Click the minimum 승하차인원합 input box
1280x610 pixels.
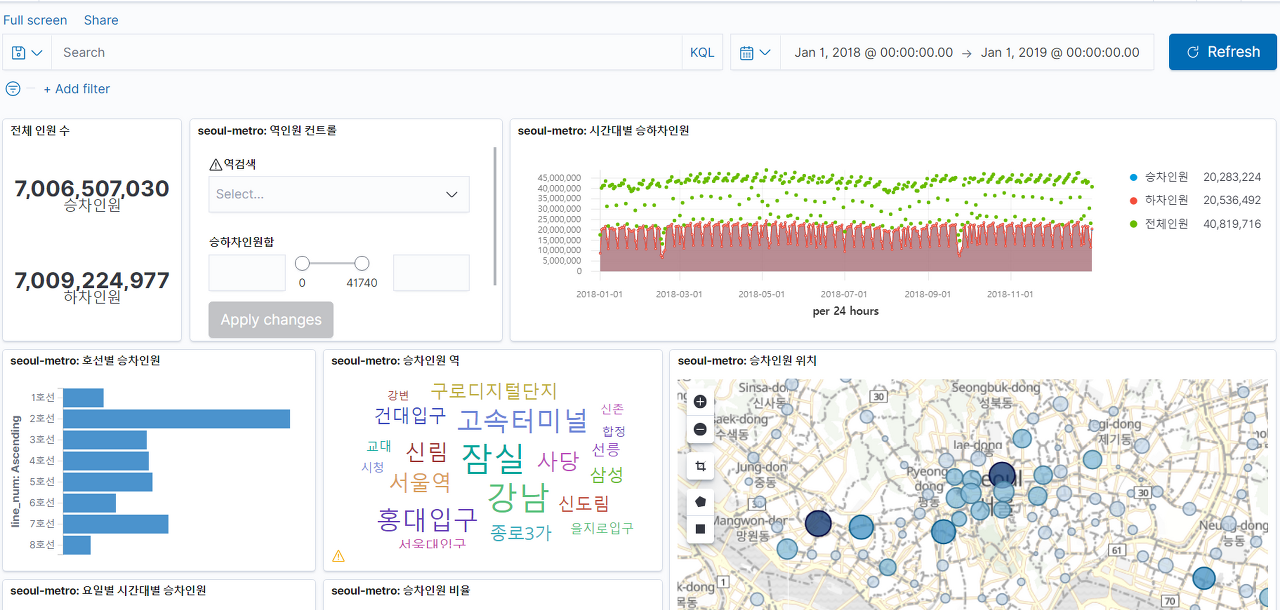[247, 273]
